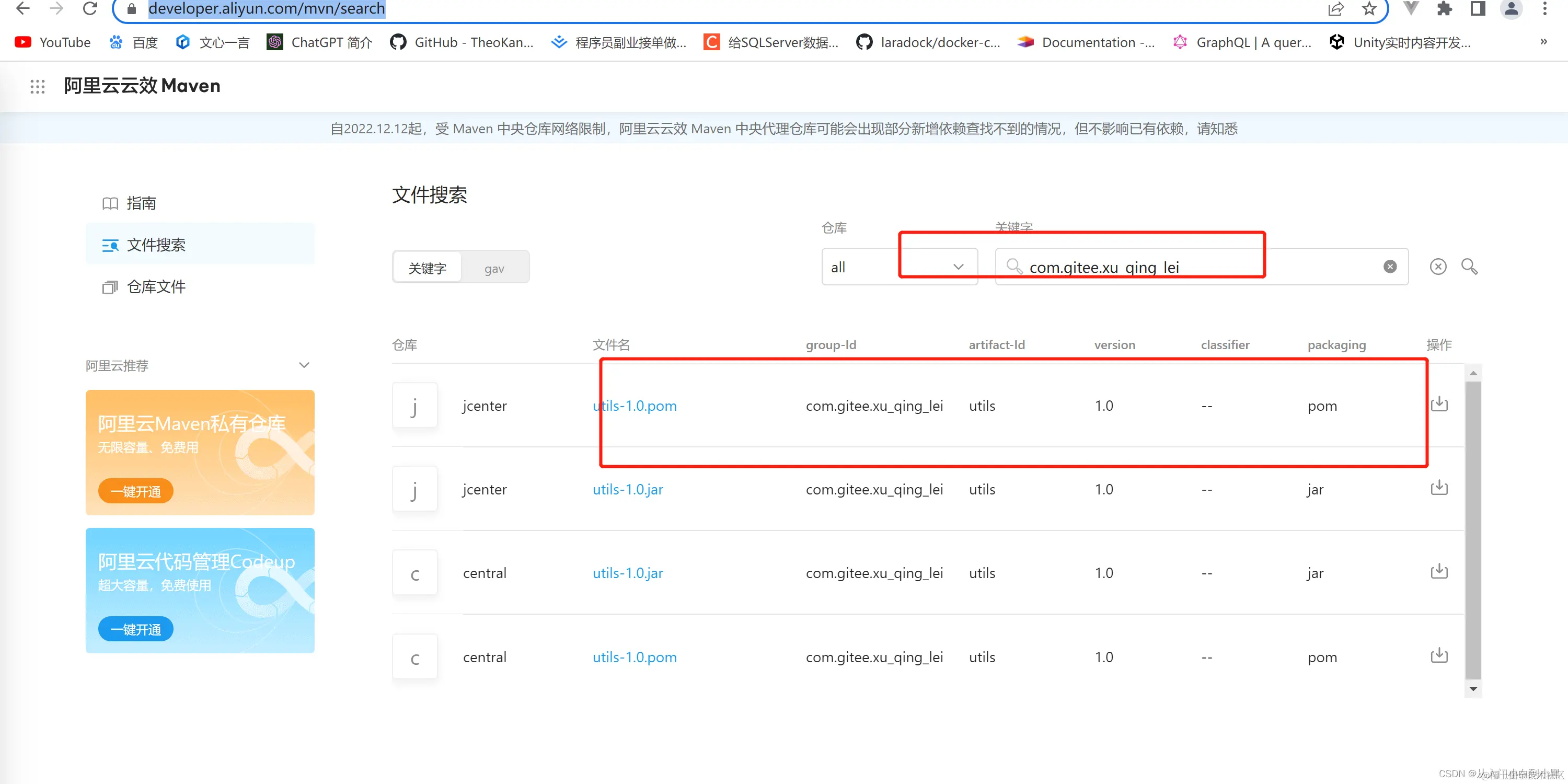This screenshot has width=1568, height=784.
Task: Download the jcenter utils-1.0.jar file
Action: point(1439,488)
